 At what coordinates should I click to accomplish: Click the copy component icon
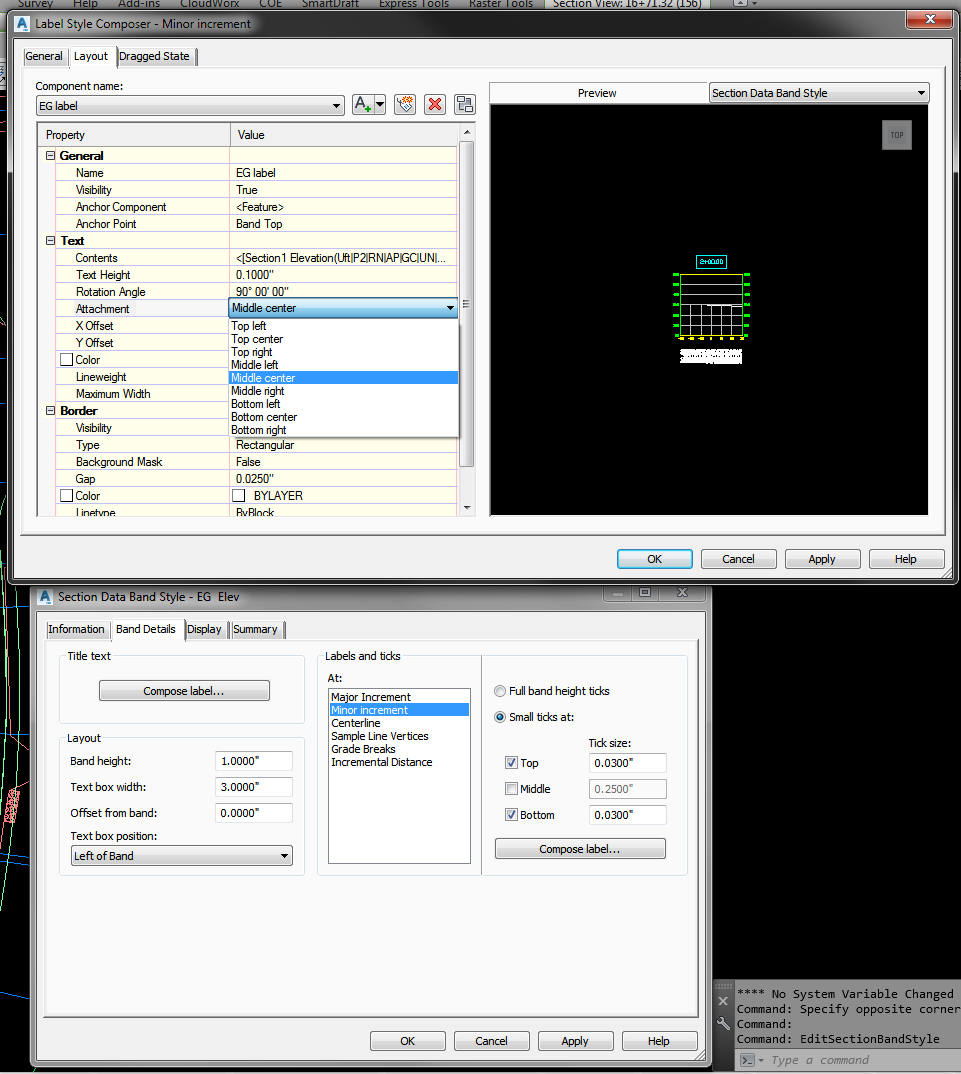(405, 105)
